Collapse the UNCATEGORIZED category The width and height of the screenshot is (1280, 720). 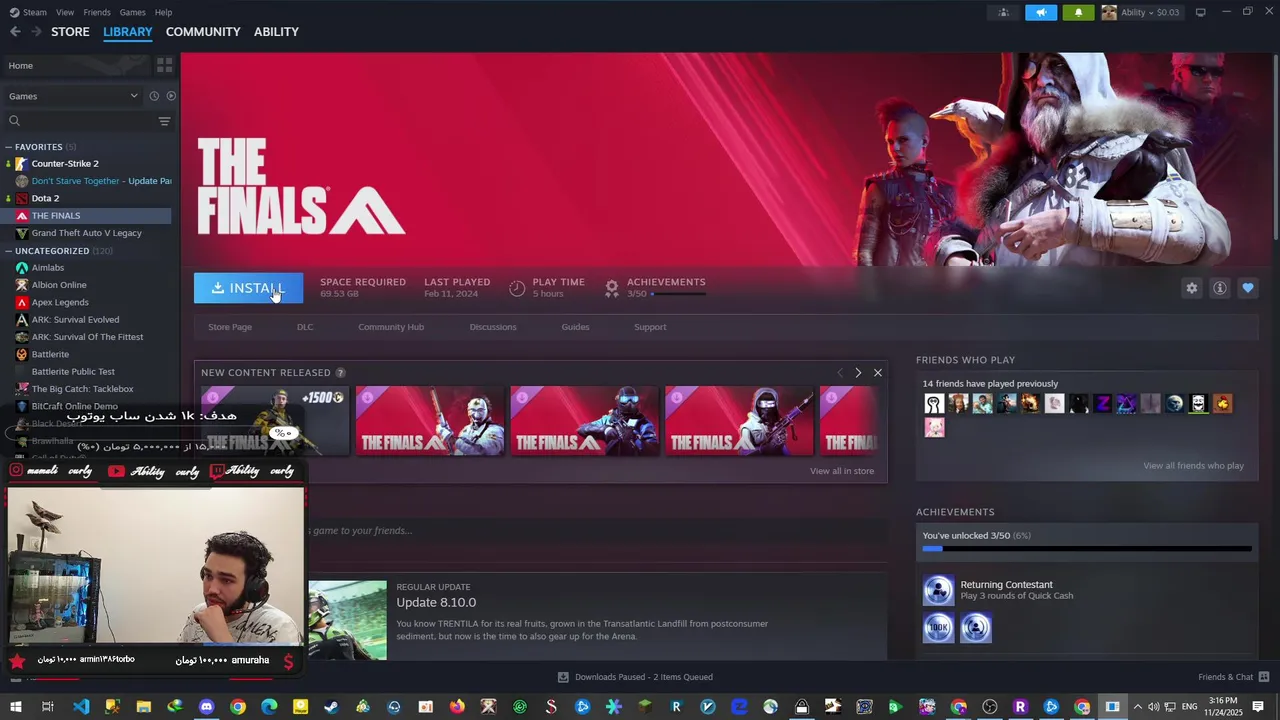tap(8, 251)
